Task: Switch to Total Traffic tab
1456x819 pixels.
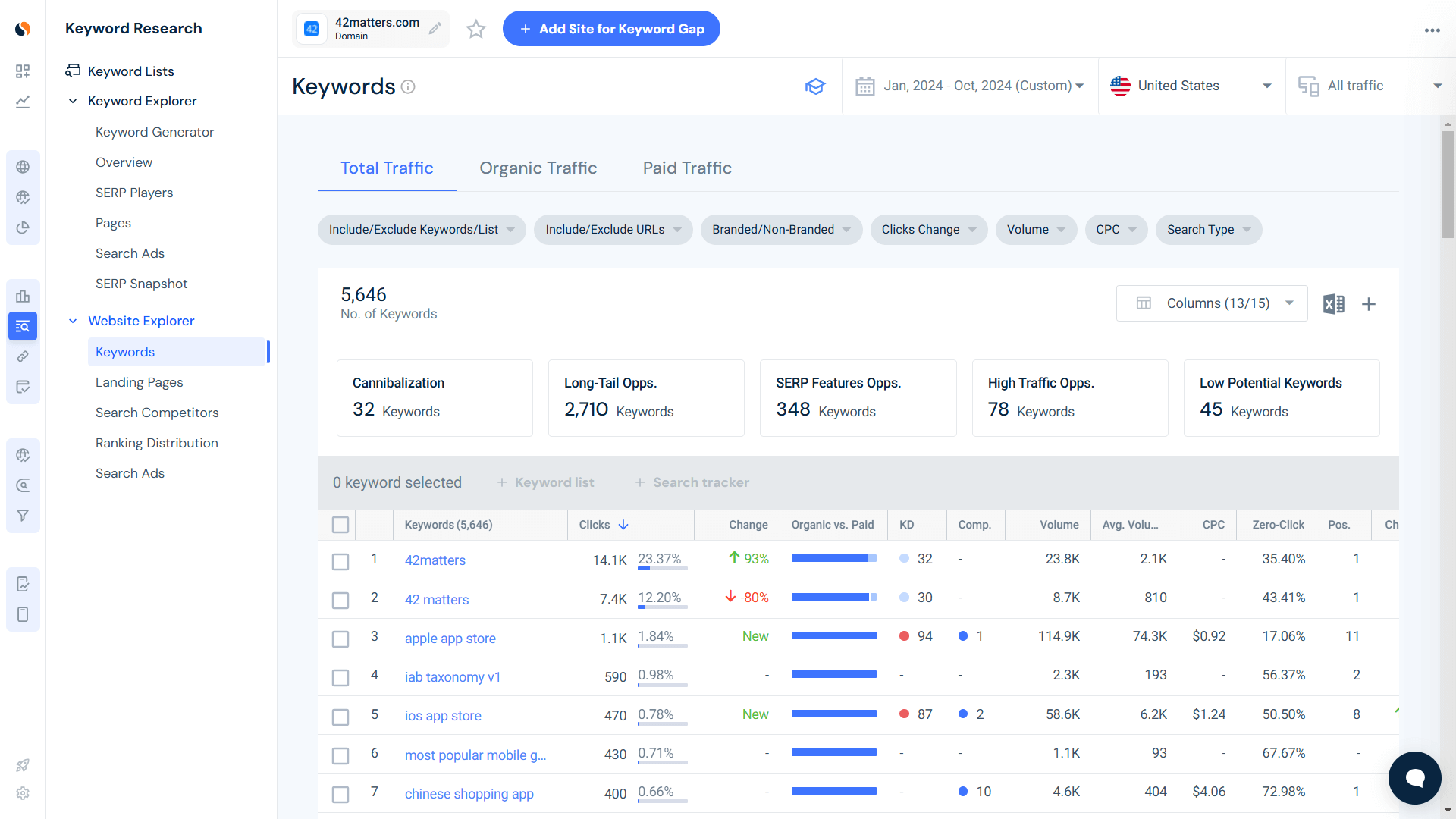Action: point(387,168)
